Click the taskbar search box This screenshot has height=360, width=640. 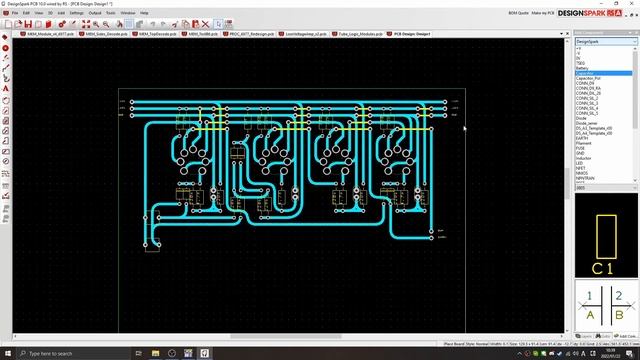click(x=73, y=353)
